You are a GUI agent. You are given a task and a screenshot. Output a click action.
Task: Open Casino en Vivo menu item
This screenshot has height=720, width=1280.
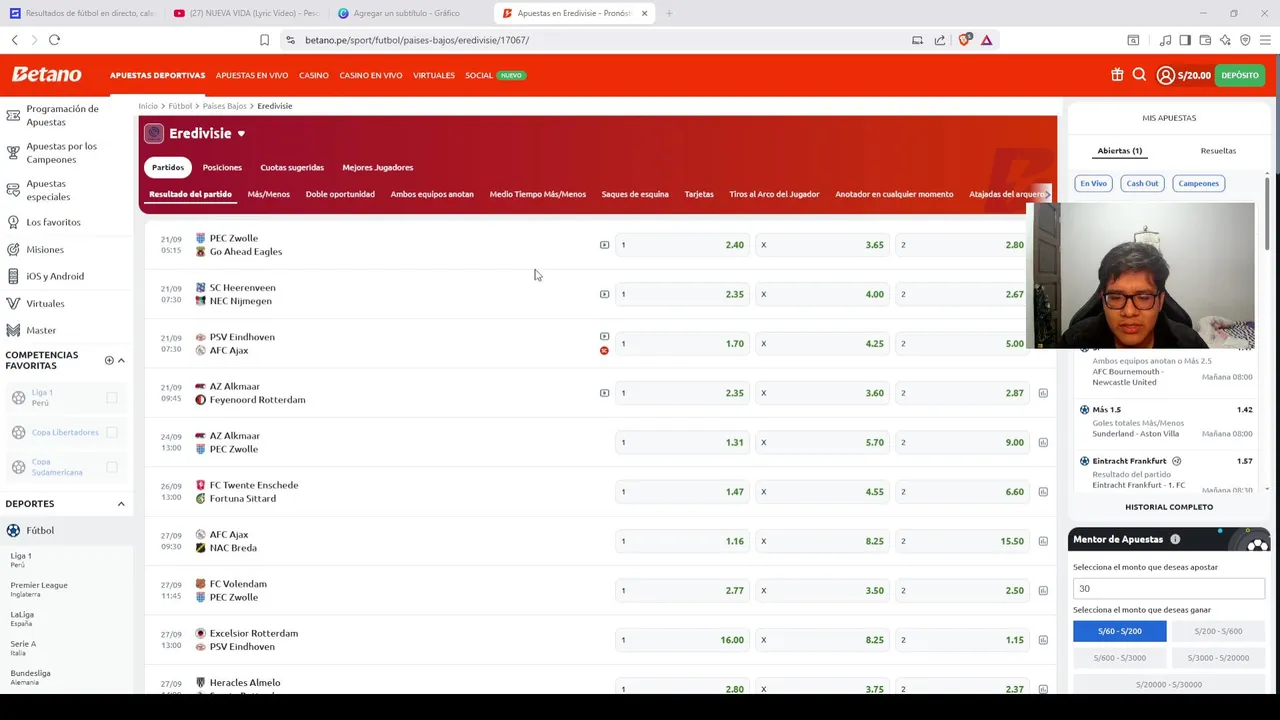coord(370,75)
